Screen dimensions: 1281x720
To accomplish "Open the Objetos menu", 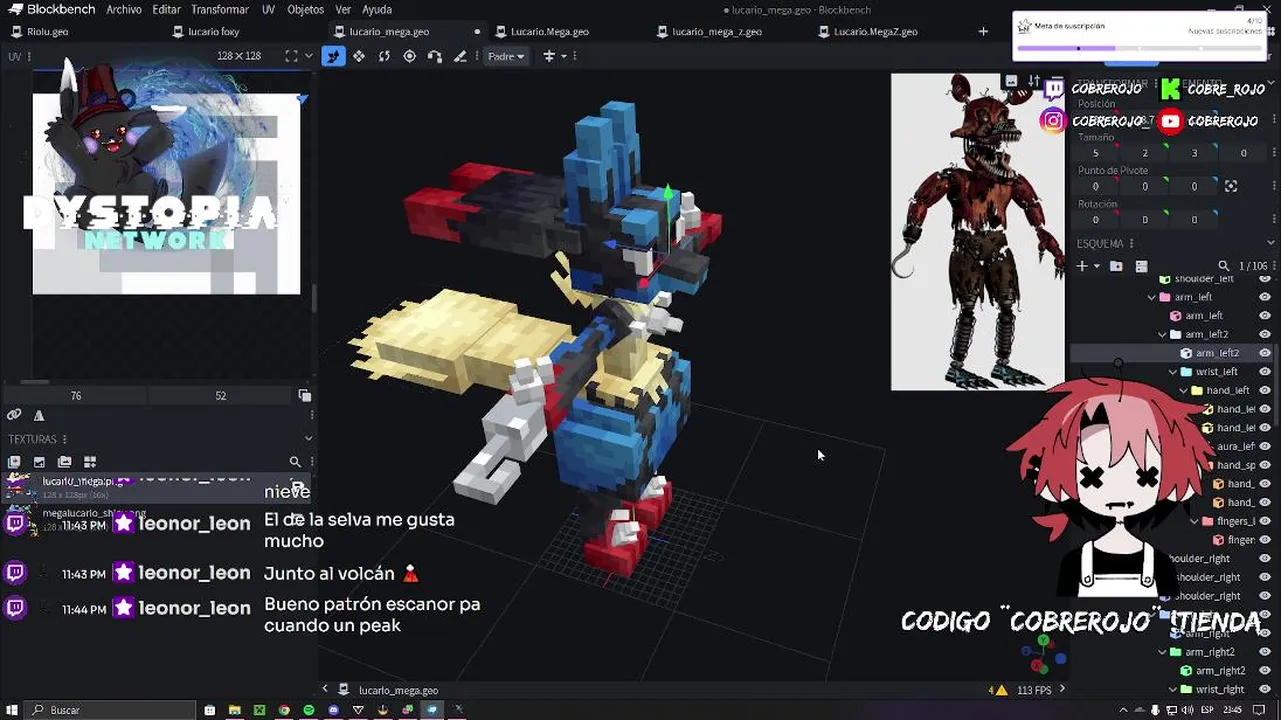I will point(305,9).
